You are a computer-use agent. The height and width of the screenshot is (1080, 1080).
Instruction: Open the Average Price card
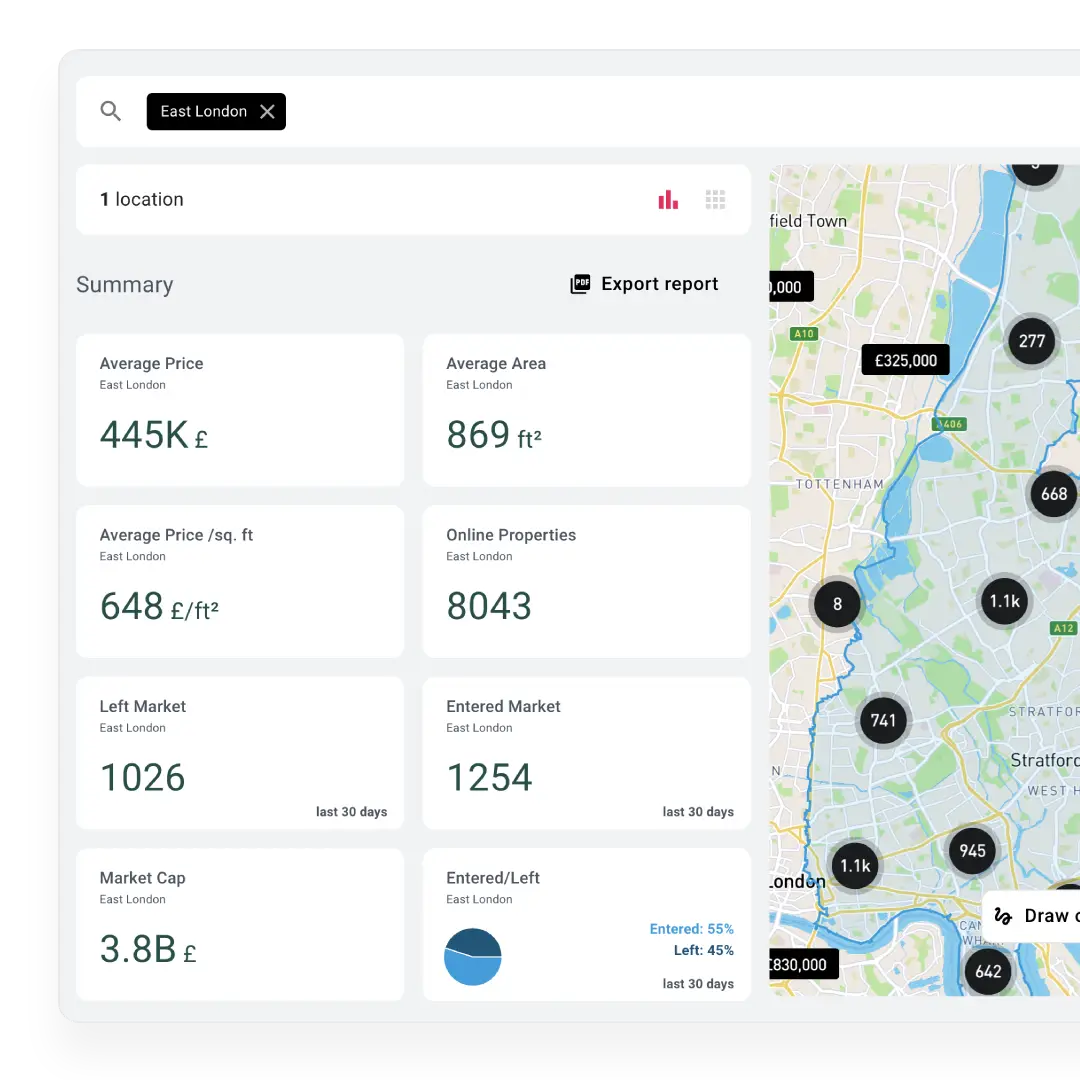240,410
